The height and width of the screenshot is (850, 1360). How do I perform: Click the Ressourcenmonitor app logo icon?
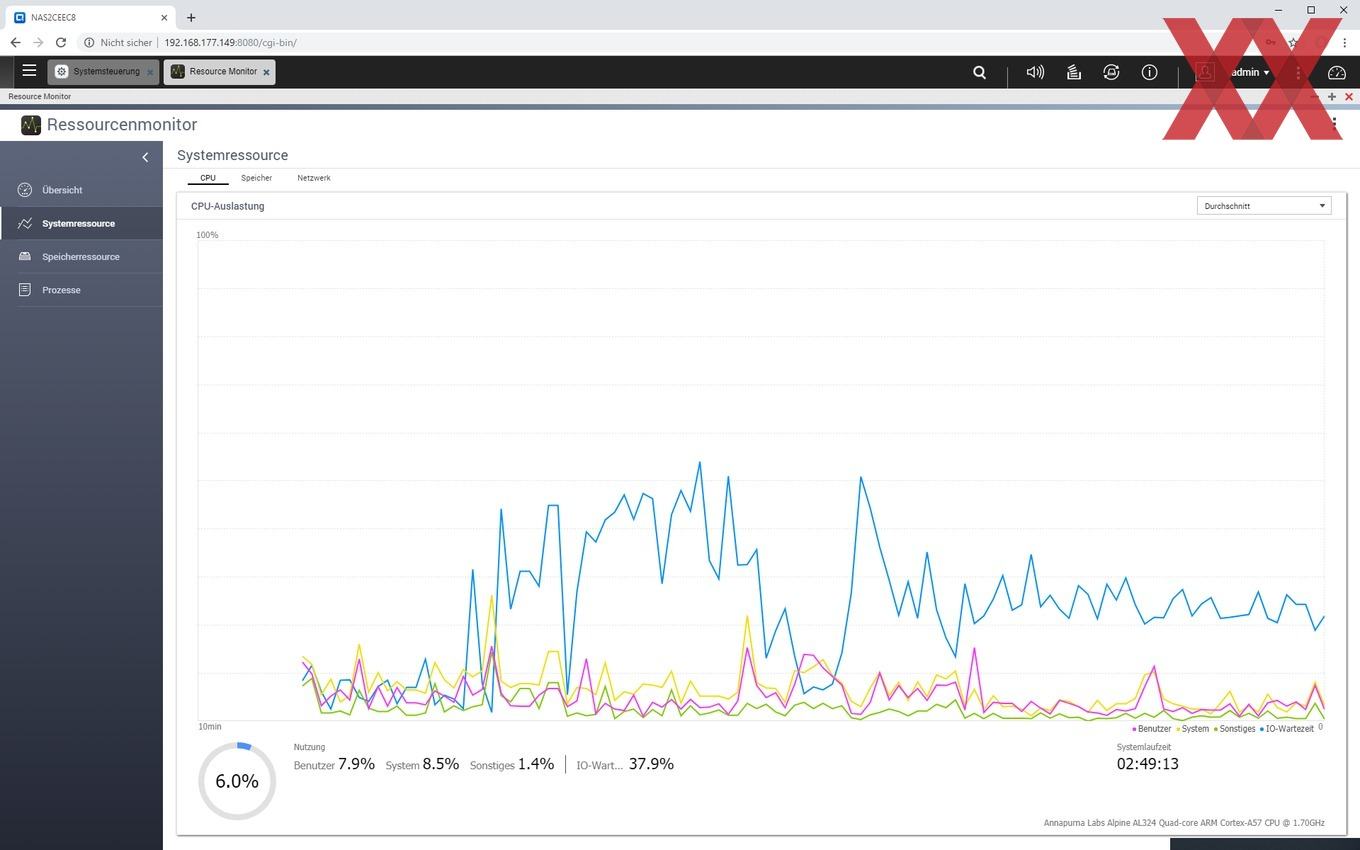click(31, 124)
